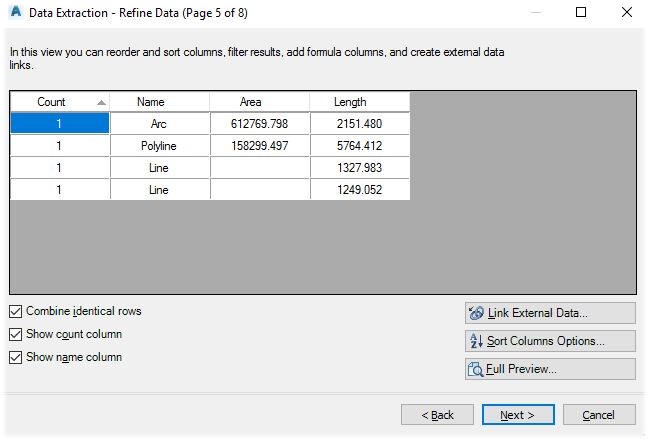Click the Name column header
This screenshot has width=649, height=441.
click(x=160, y=102)
